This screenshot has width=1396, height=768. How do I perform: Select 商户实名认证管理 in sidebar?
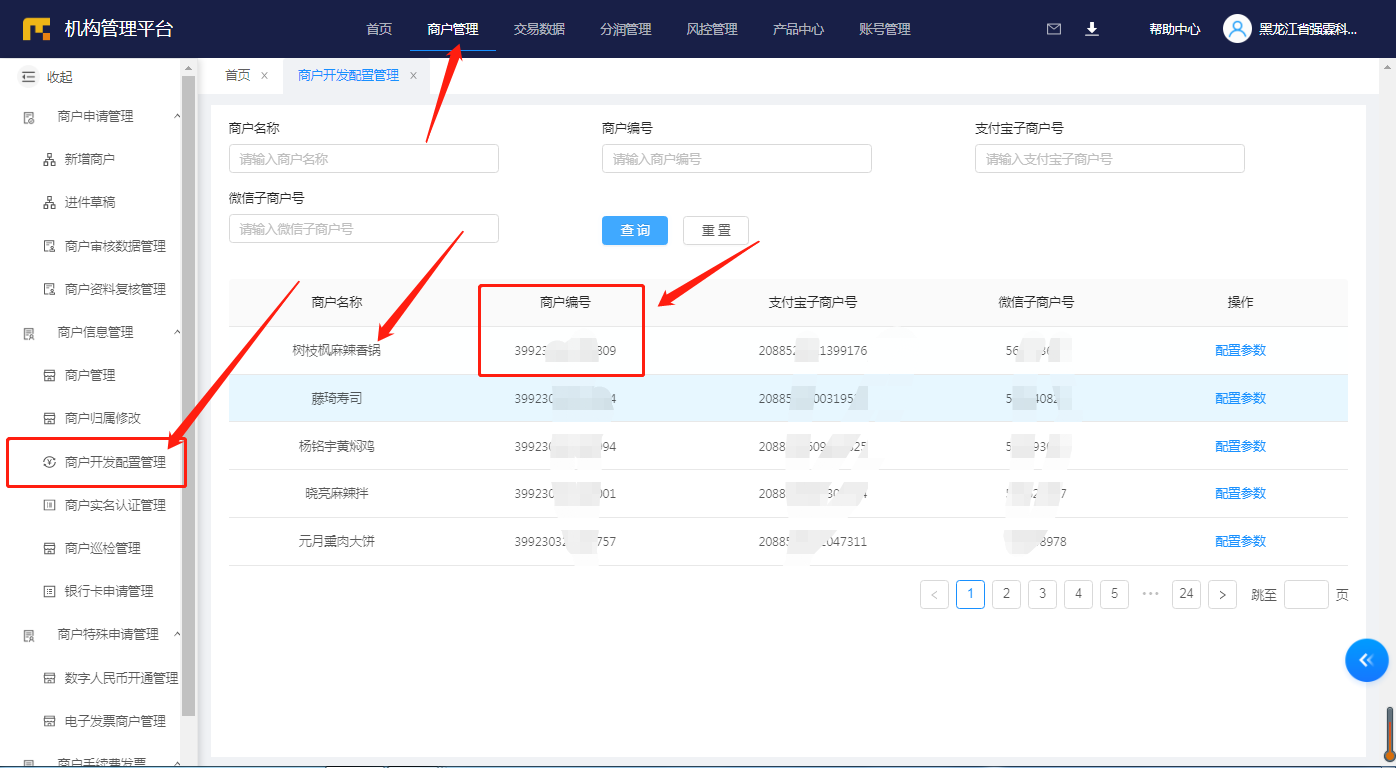point(115,505)
